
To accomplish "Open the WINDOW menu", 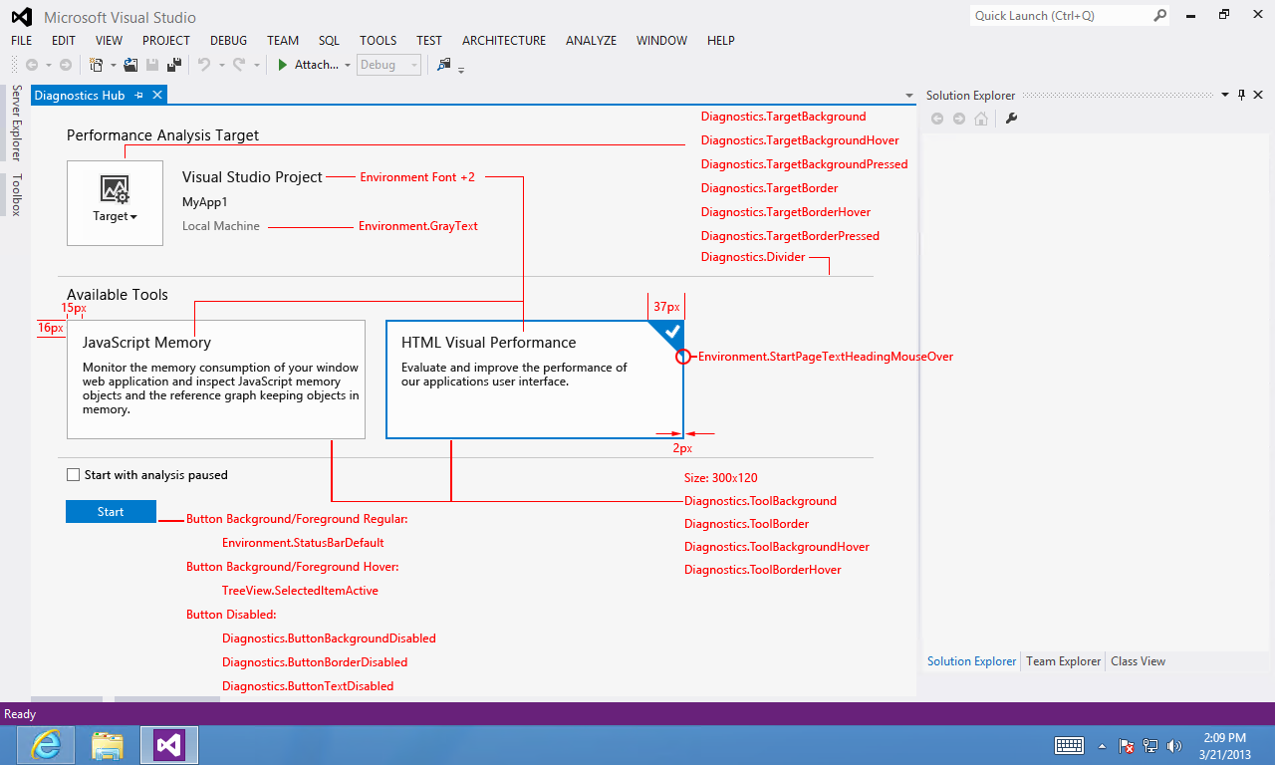I will pos(662,41).
